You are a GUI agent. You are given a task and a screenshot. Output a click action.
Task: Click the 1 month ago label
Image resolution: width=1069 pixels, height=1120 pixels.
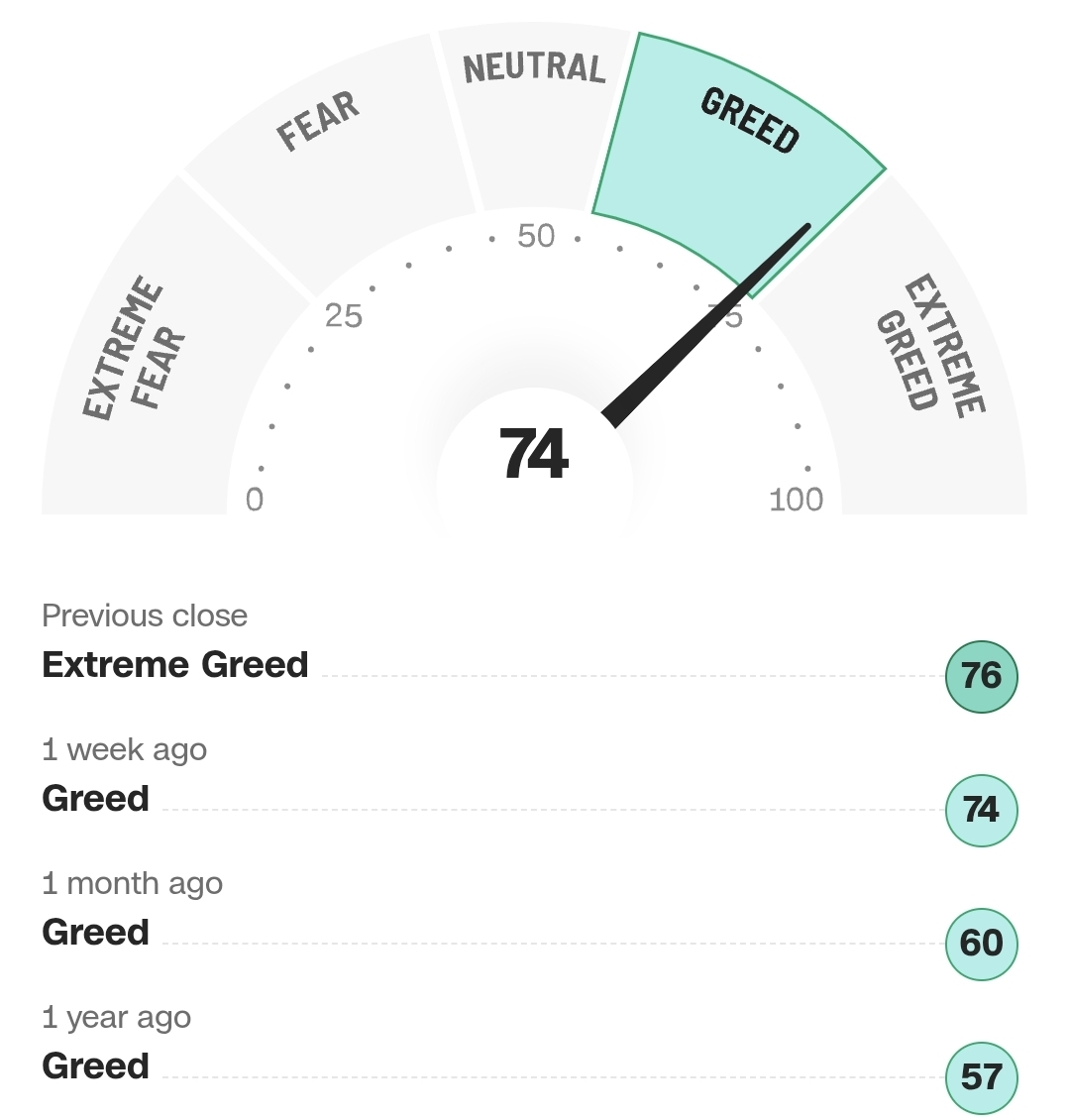[x=132, y=883]
